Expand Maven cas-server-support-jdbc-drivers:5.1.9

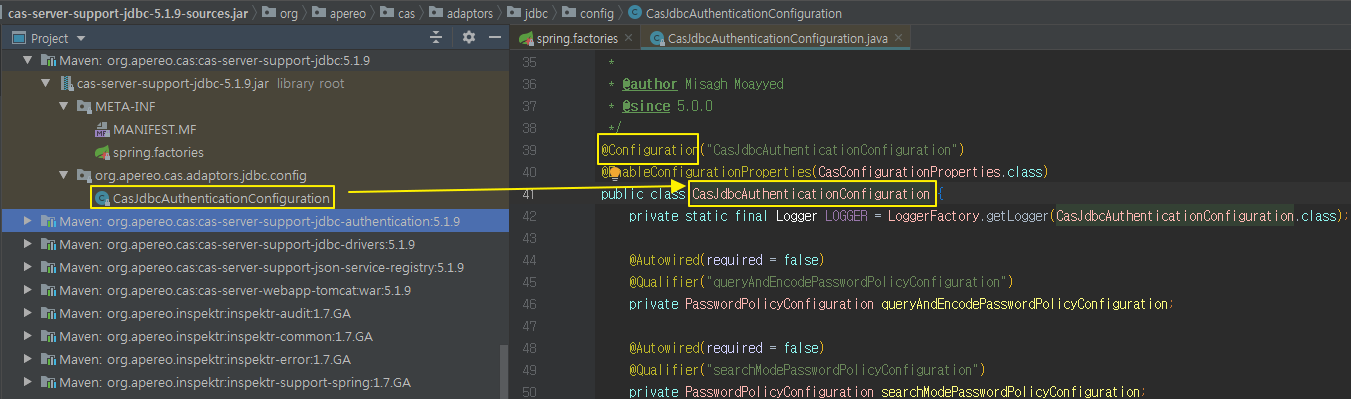[x=27, y=244]
